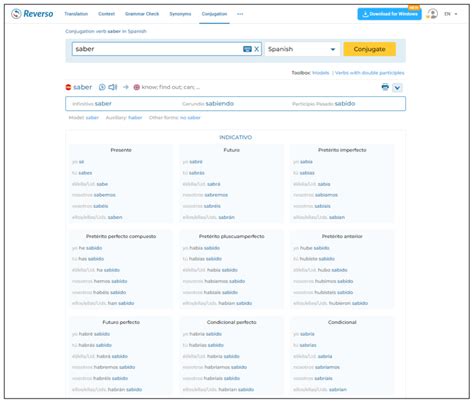Open the virtual keyboard in search box
Screen dimensions: 474x403
point(247,49)
